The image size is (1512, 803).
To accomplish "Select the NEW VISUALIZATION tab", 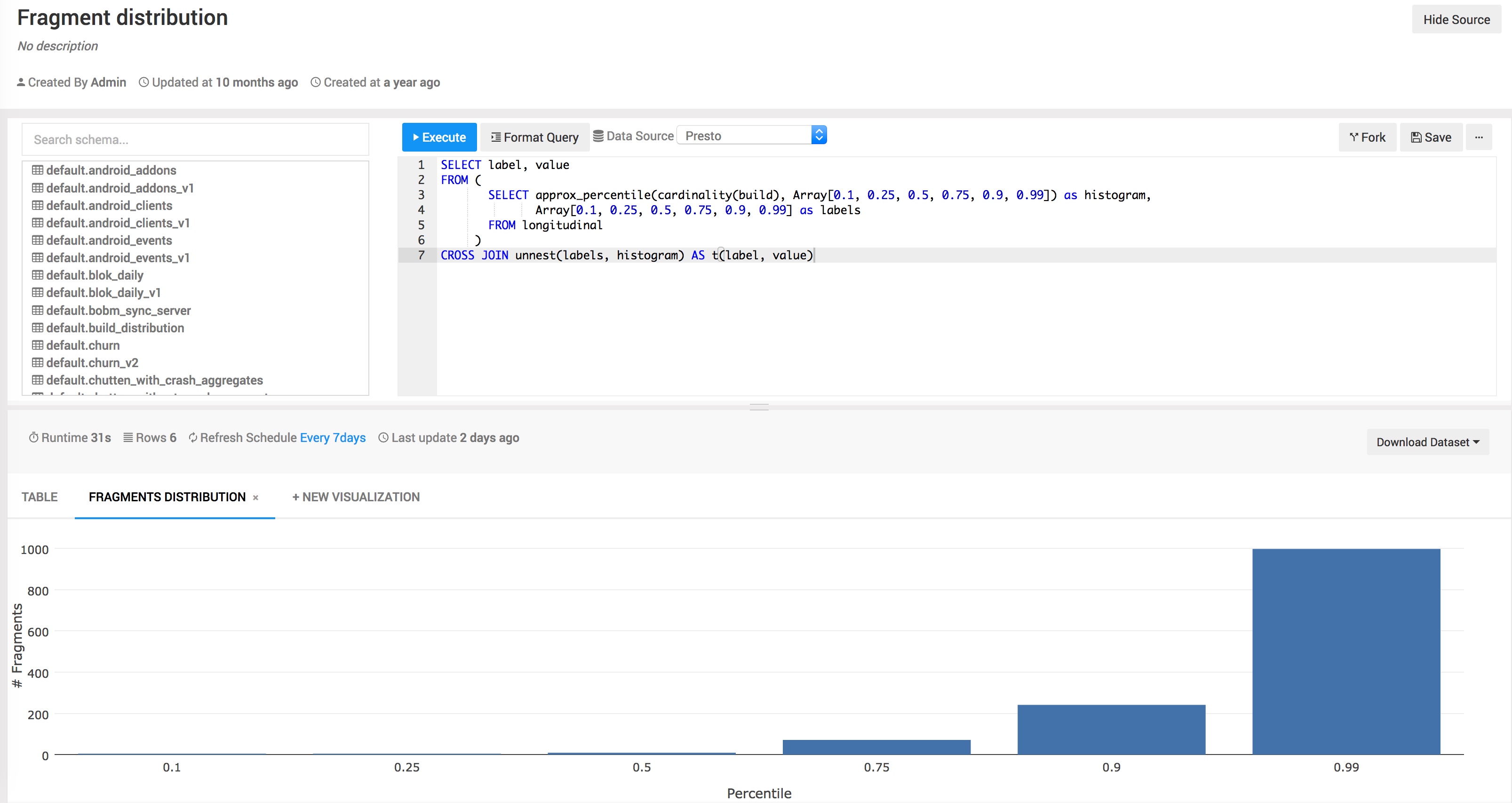I will [x=355, y=497].
